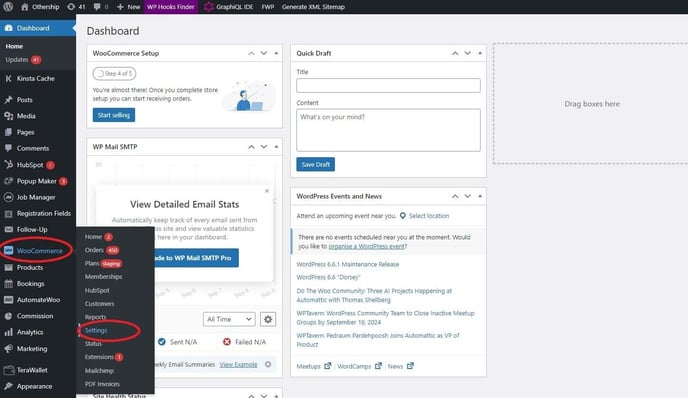Move WooCommerce Setup widget down
The width and height of the screenshot is (688, 398).
[264, 53]
